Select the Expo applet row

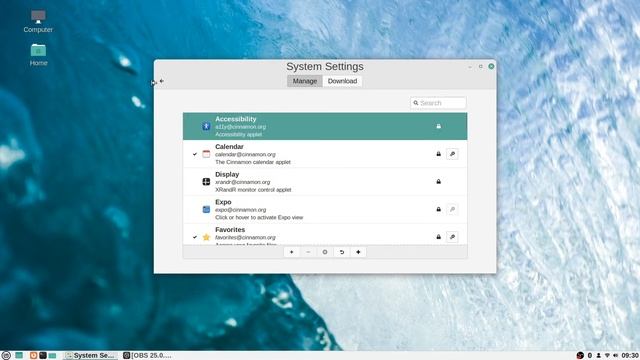325,209
